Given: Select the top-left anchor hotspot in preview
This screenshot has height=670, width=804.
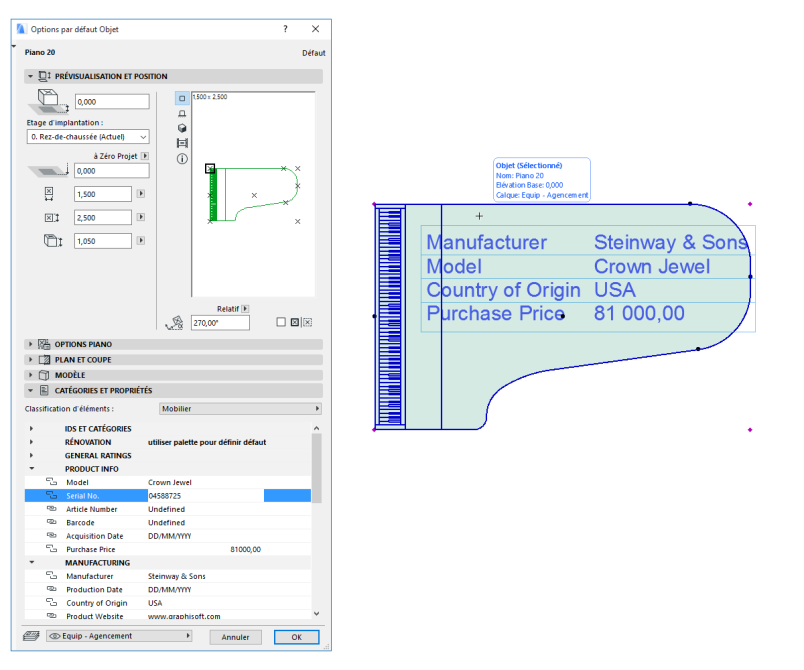Looking at the screenshot, I should [210, 168].
